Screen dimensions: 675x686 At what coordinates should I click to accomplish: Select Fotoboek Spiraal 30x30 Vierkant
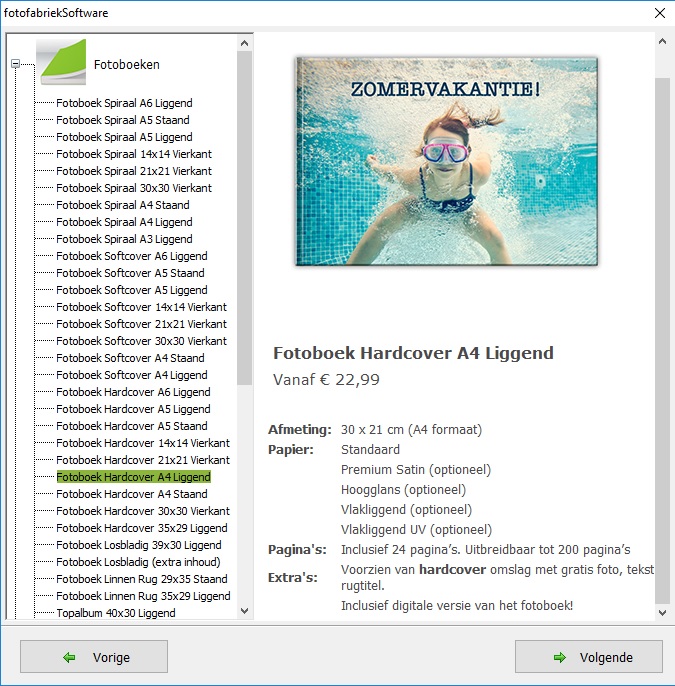[x=134, y=188]
